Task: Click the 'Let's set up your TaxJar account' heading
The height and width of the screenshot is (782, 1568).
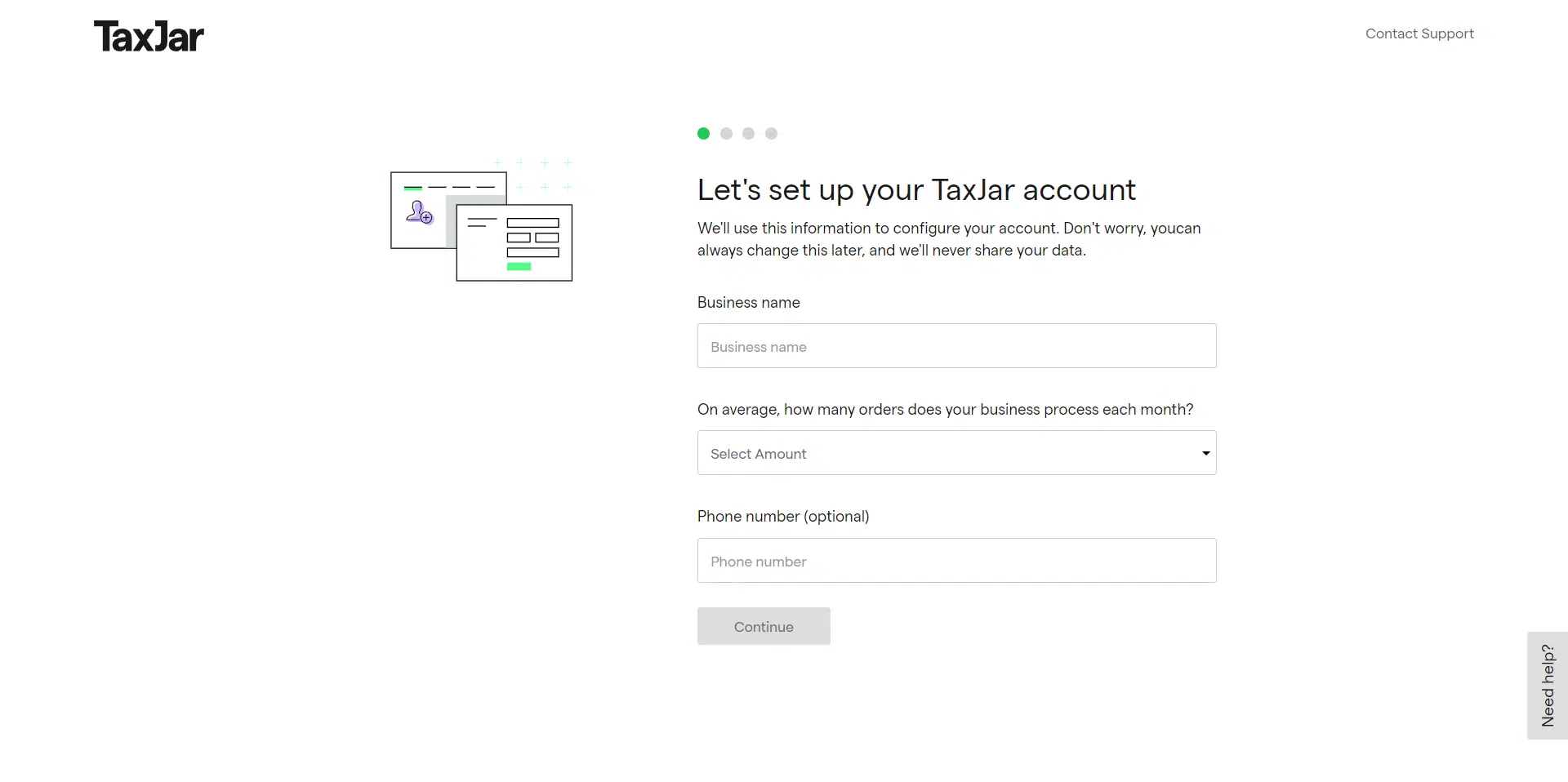Action: (x=916, y=189)
